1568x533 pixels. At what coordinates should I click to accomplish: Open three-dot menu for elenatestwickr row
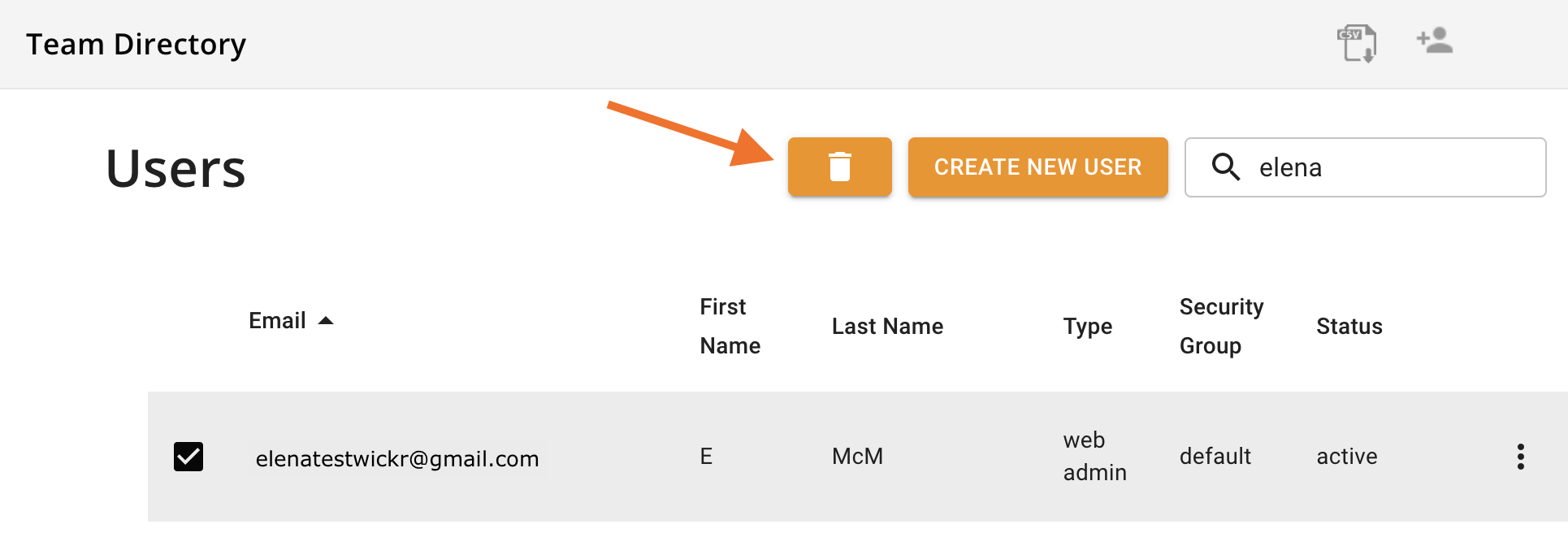point(1520,457)
